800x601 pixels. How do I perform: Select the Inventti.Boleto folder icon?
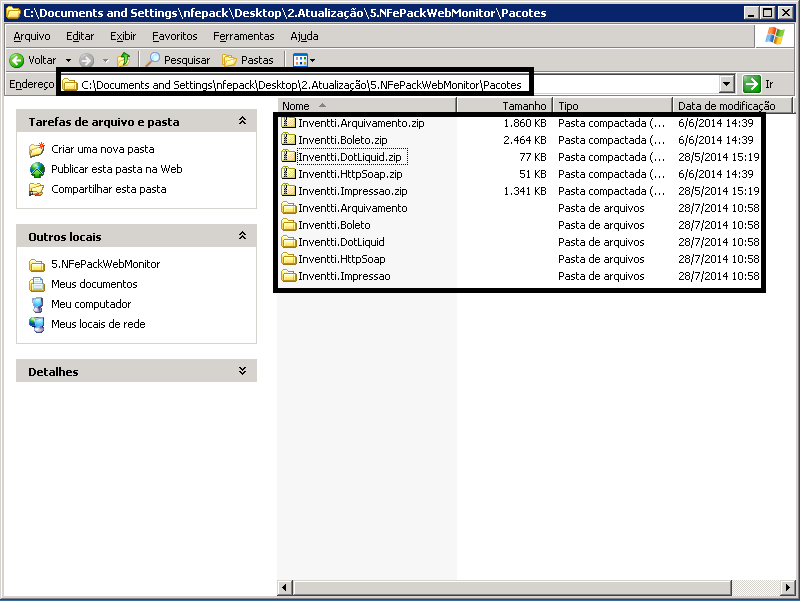(x=289, y=225)
